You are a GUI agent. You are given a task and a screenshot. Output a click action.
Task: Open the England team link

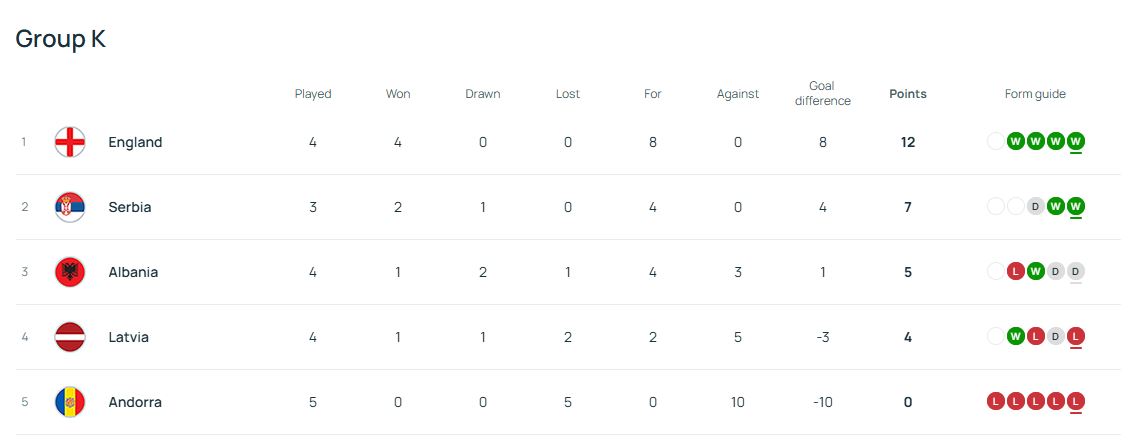pyautogui.click(x=135, y=142)
